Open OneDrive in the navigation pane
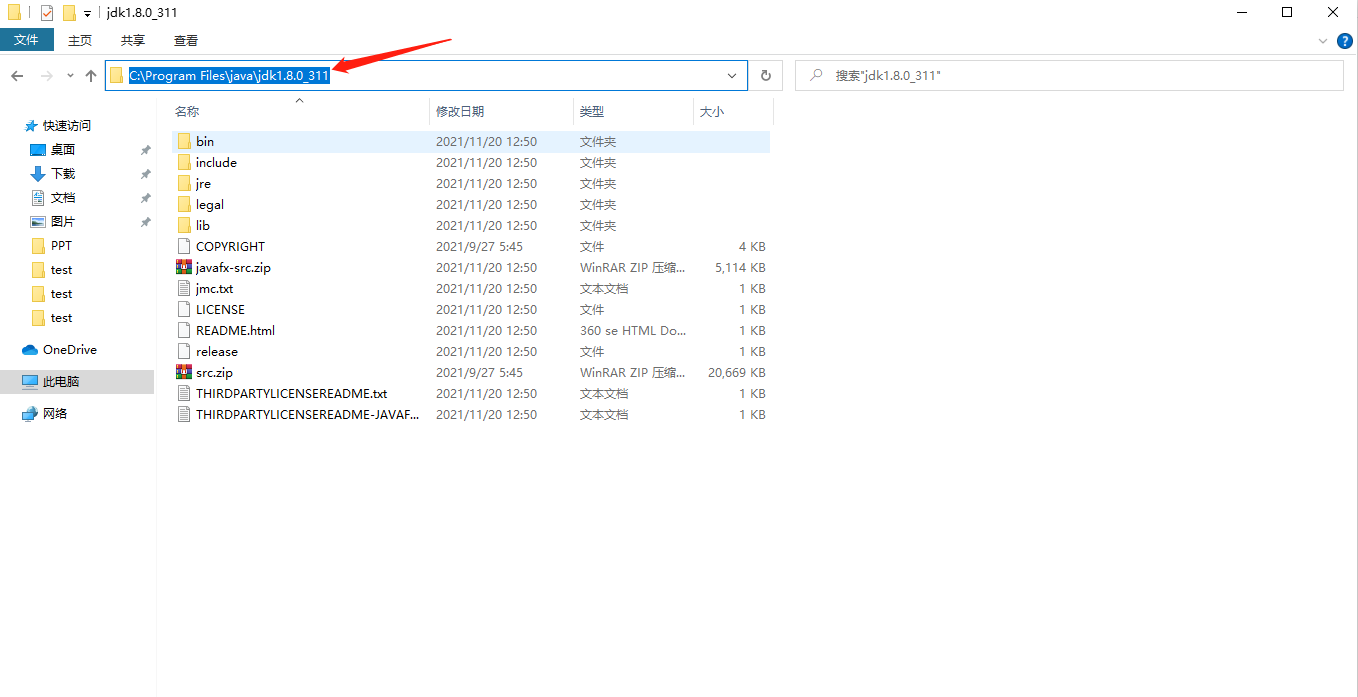 70,350
